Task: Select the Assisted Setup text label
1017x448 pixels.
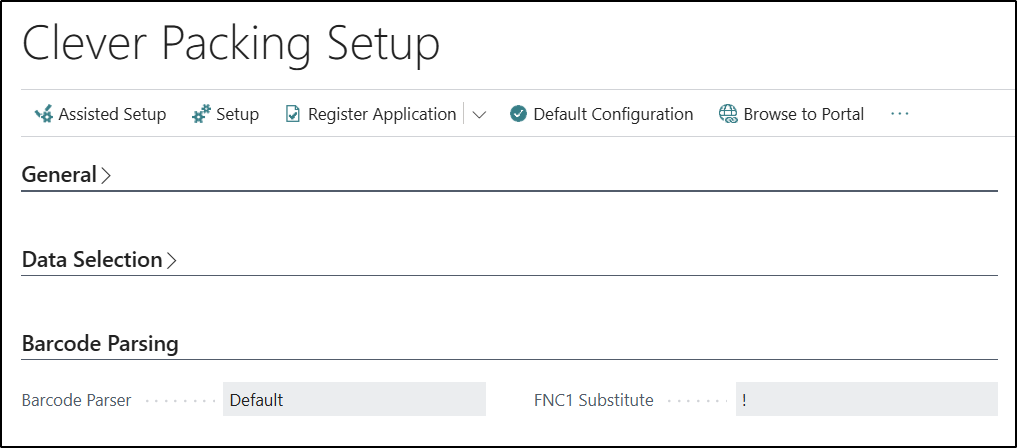Action: [x=112, y=115]
